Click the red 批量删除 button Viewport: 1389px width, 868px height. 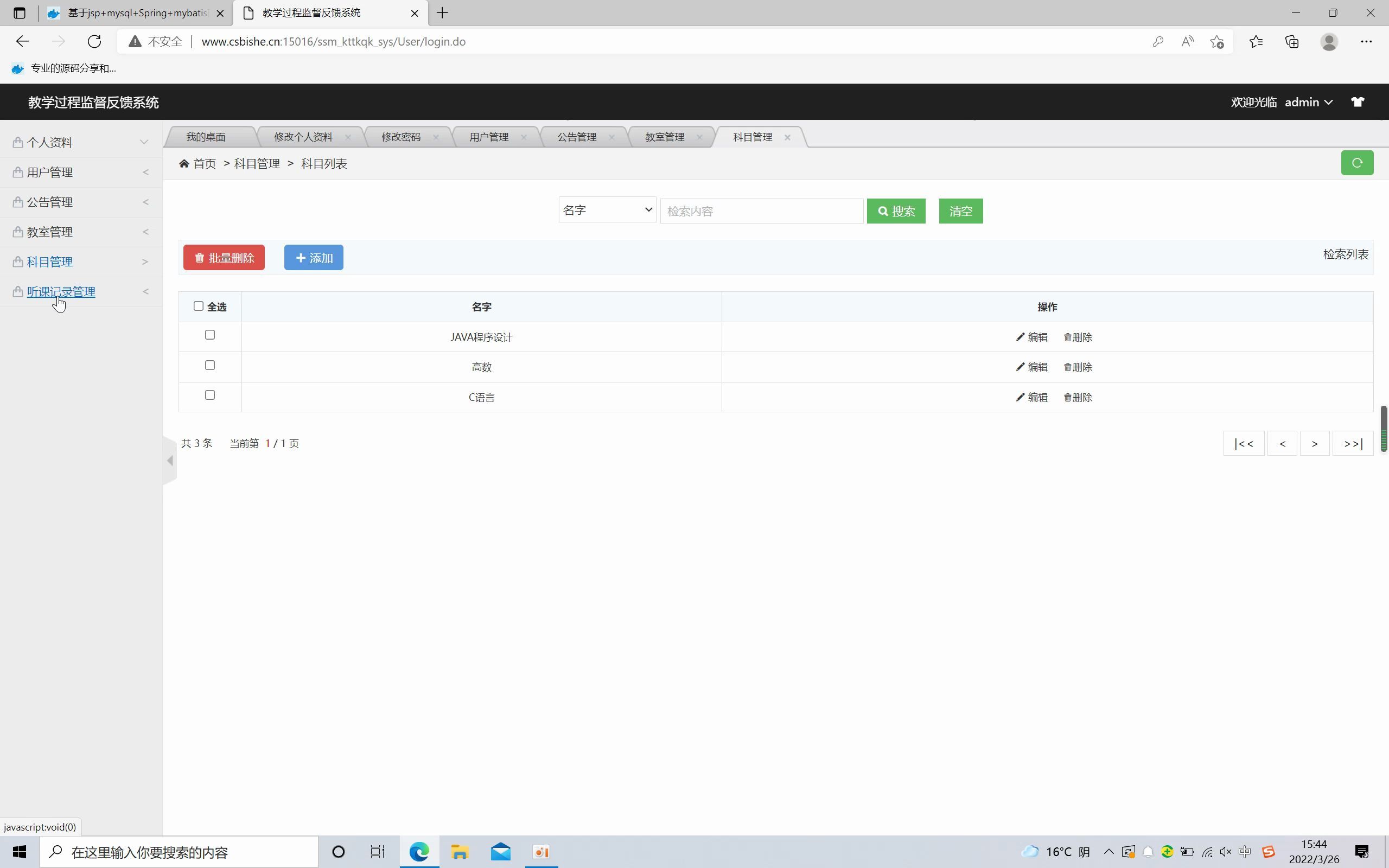tap(224, 258)
